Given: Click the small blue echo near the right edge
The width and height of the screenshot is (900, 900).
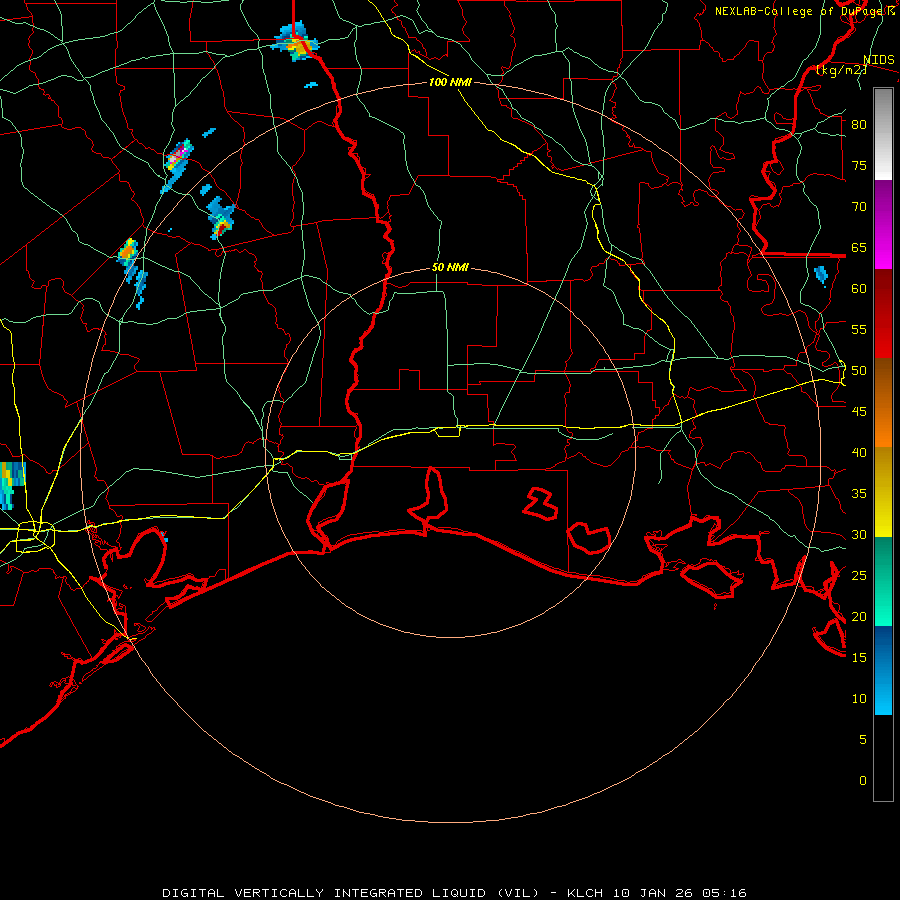Looking at the screenshot, I should pos(821,275).
